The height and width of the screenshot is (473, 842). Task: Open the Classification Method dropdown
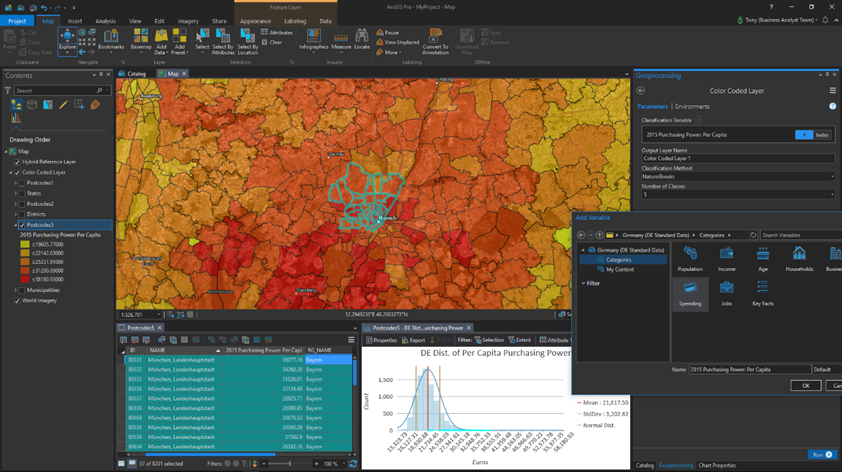(737, 177)
